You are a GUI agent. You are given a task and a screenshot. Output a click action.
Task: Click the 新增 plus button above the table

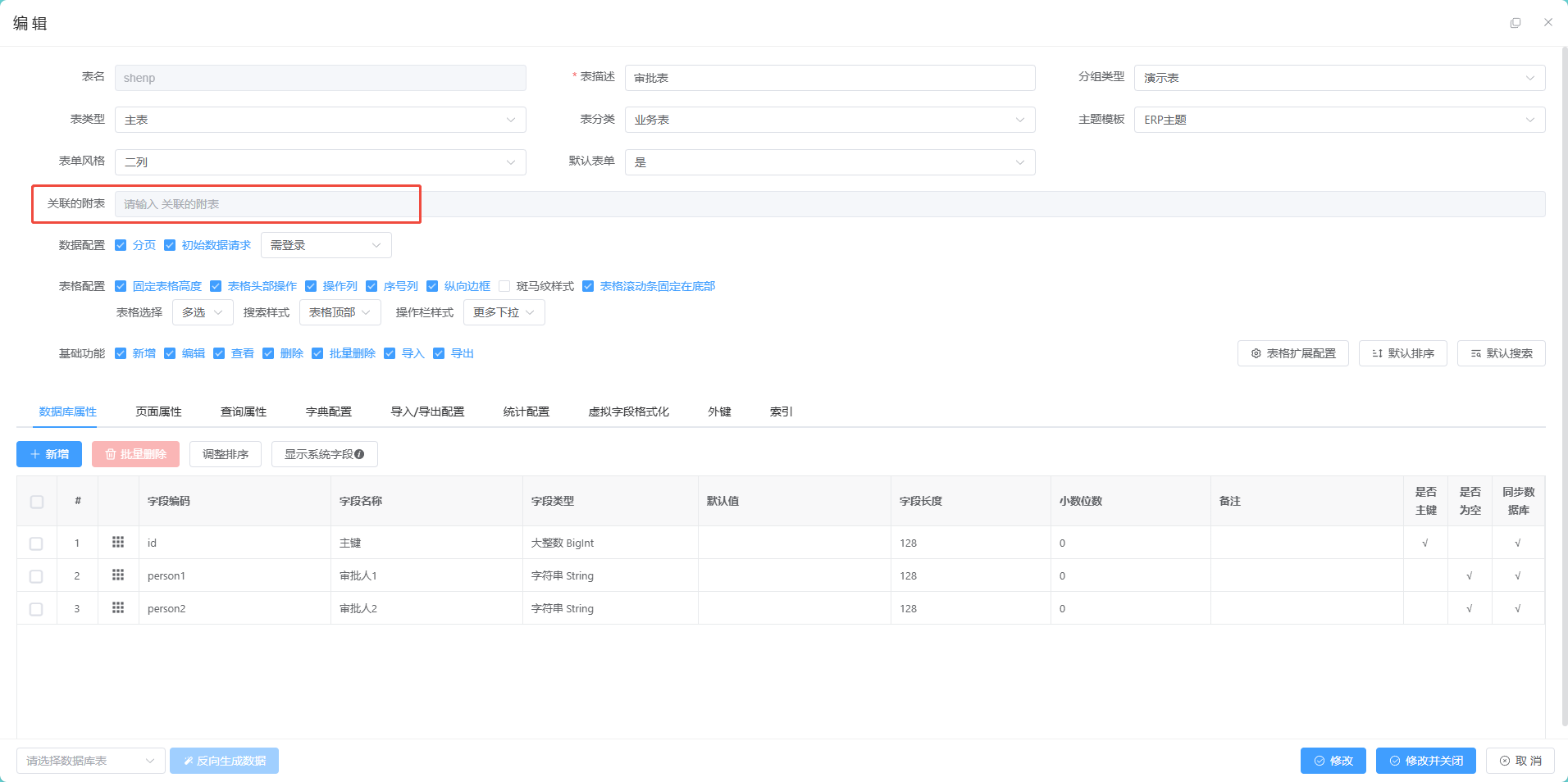(49, 454)
